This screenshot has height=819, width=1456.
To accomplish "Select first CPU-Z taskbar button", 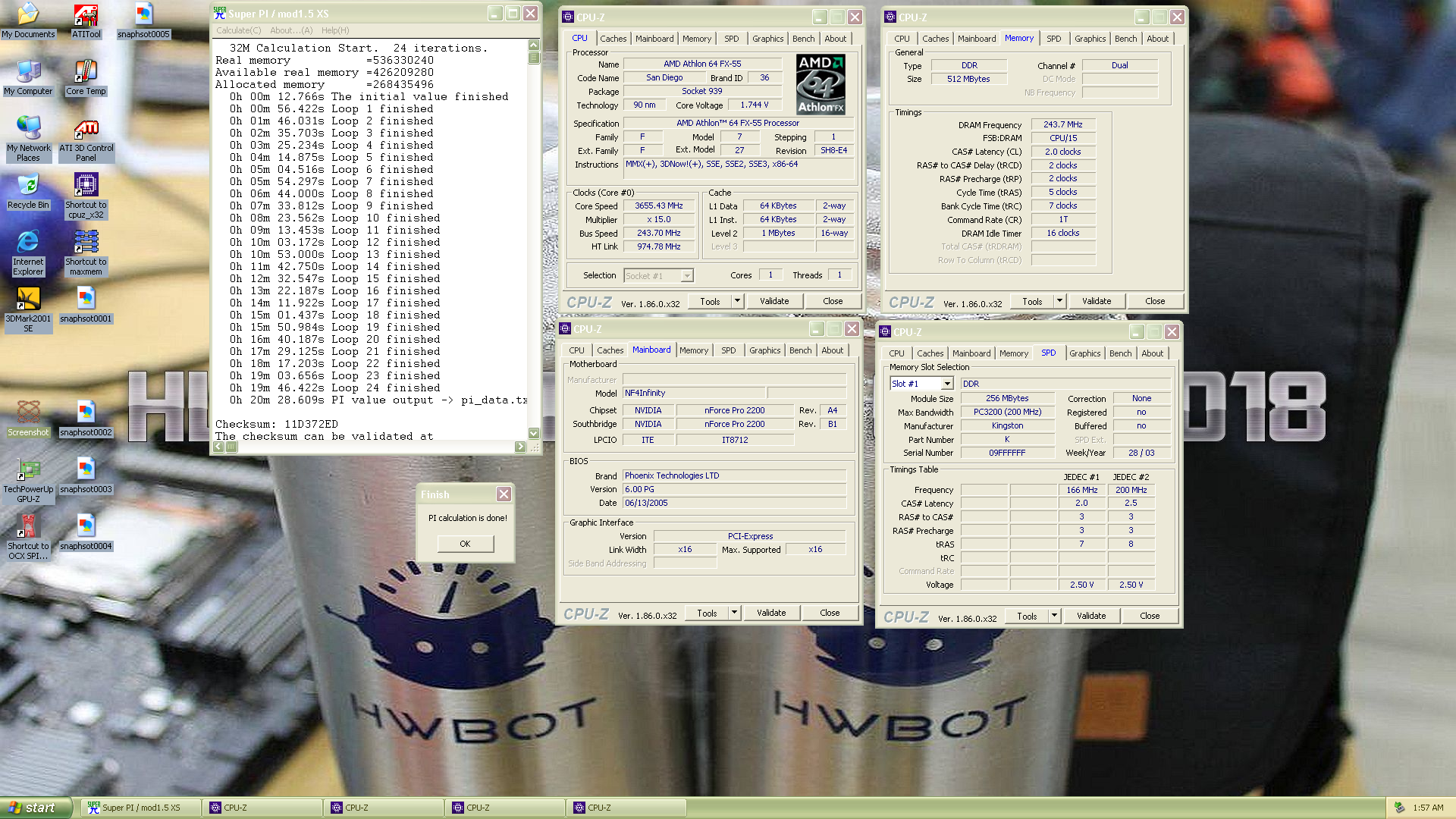I will [x=262, y=808].
